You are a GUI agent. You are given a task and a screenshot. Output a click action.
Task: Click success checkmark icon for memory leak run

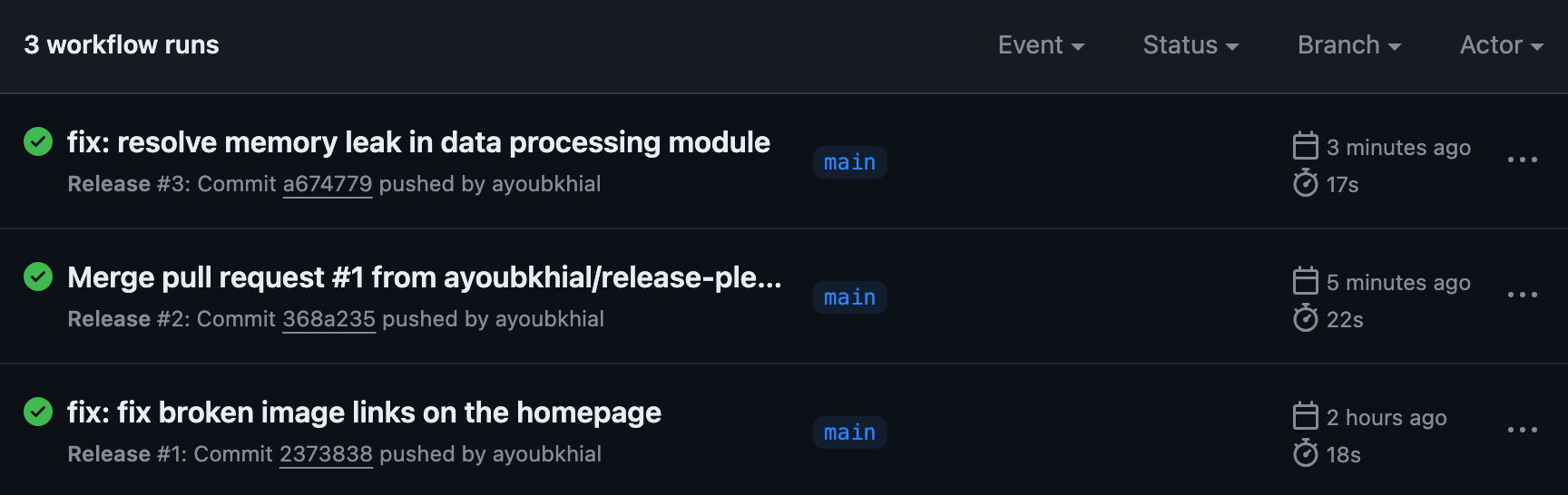point(38,141)
